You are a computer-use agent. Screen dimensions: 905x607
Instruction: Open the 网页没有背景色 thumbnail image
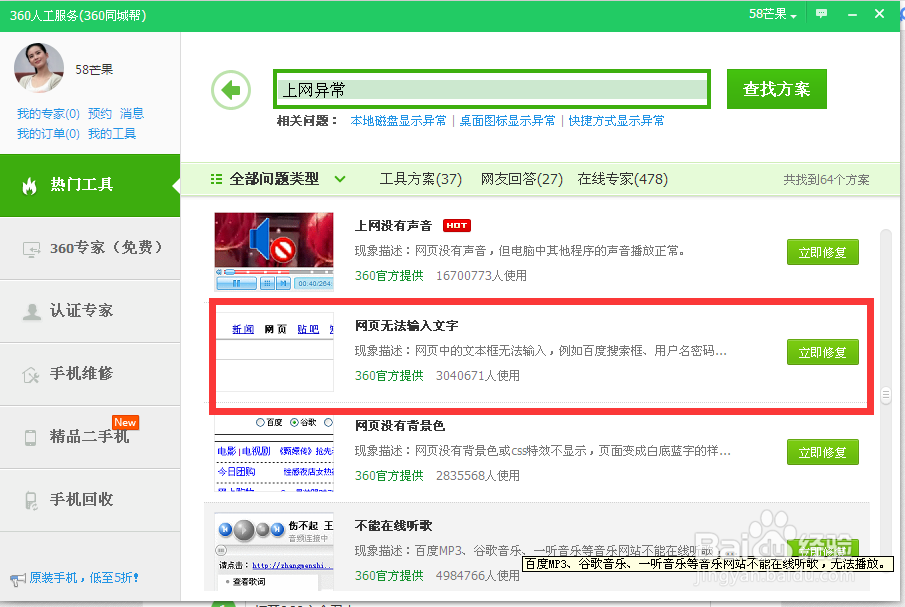click(x=274, y=454)
